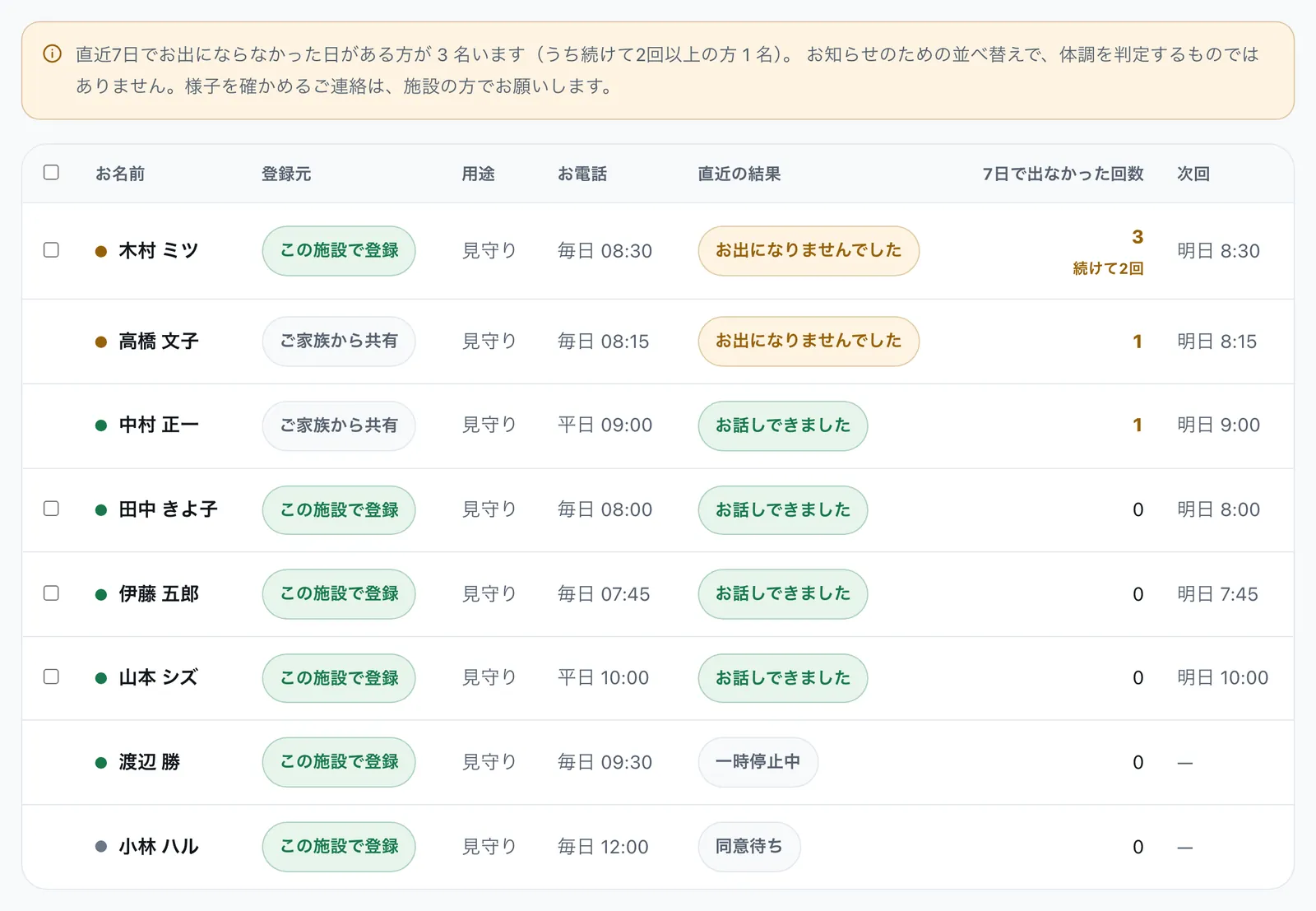The width and height of the screenshot is (1316, 911).
Task: Click お話しできました badge for 伊藤 五郎
Action: 783,594
